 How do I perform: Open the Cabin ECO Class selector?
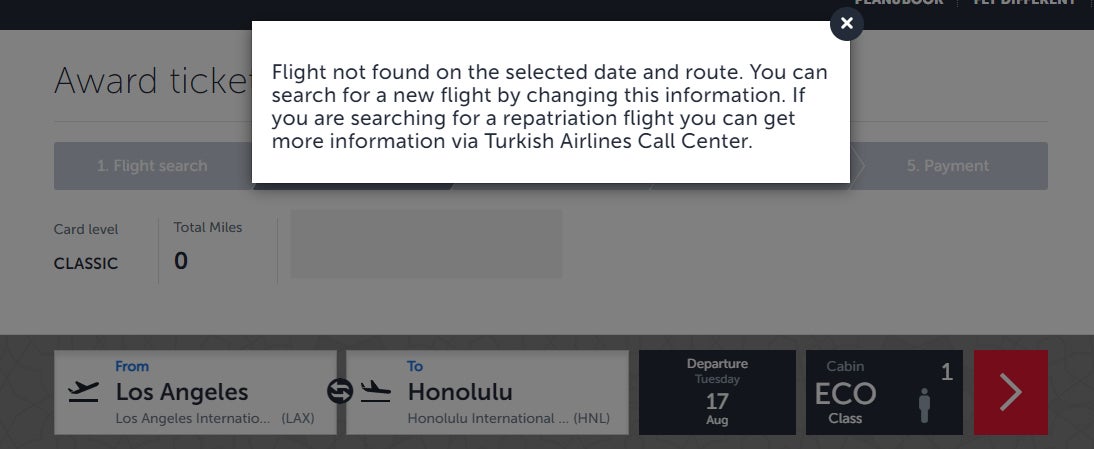pyautogui.click(x=884, y=393)
